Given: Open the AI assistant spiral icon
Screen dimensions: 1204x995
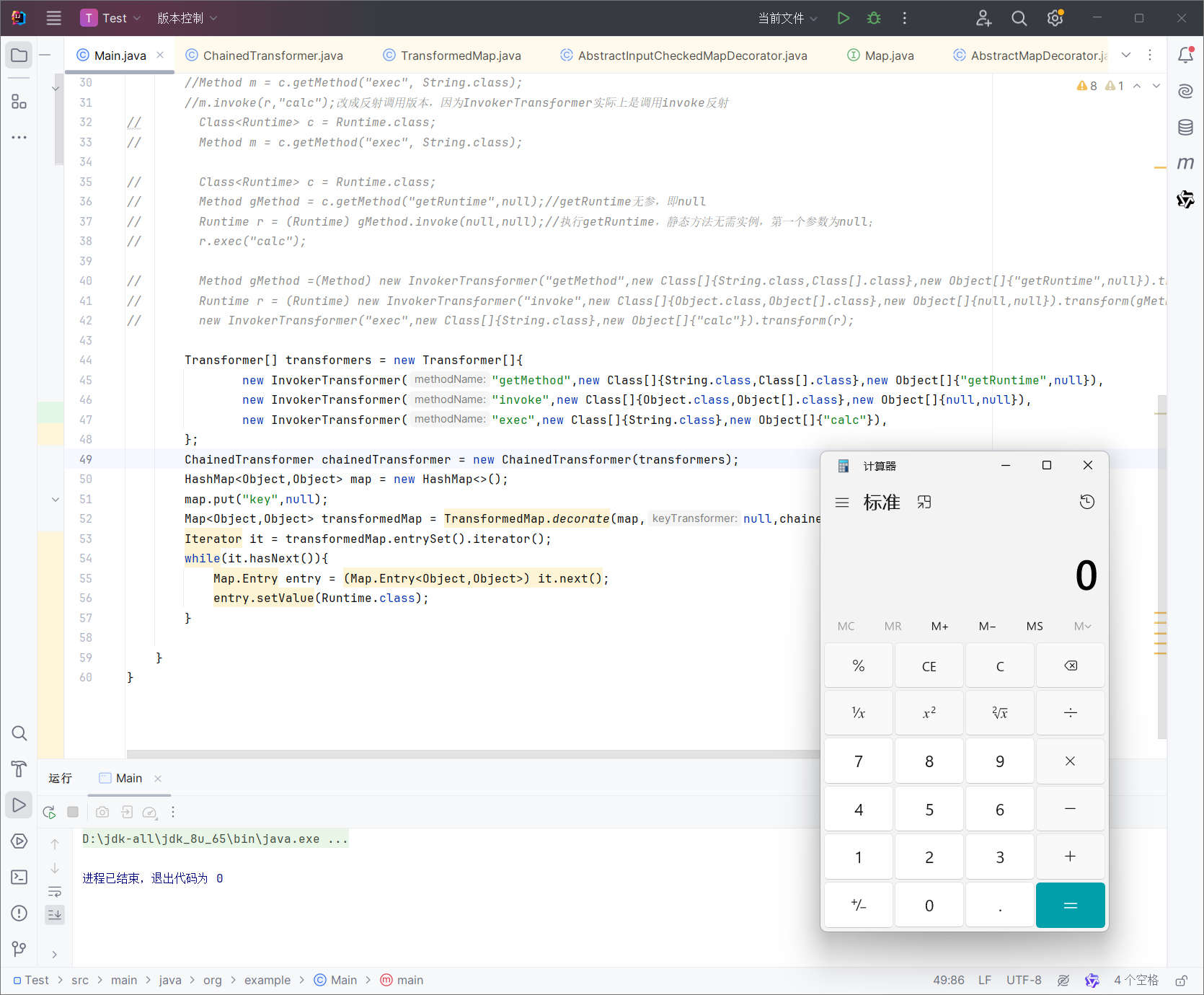Looking at the screenshot, I should click(x=1185, y=91).
